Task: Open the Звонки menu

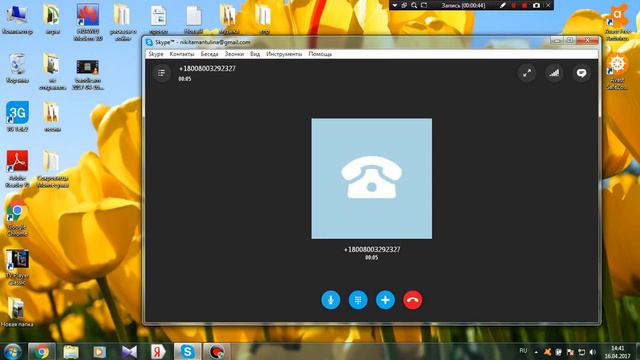Action: (x=234, y=54)
